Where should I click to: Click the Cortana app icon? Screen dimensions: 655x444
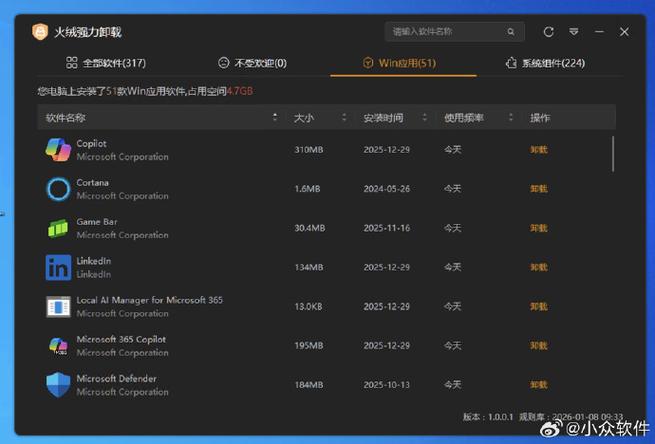tap(58, 189)
